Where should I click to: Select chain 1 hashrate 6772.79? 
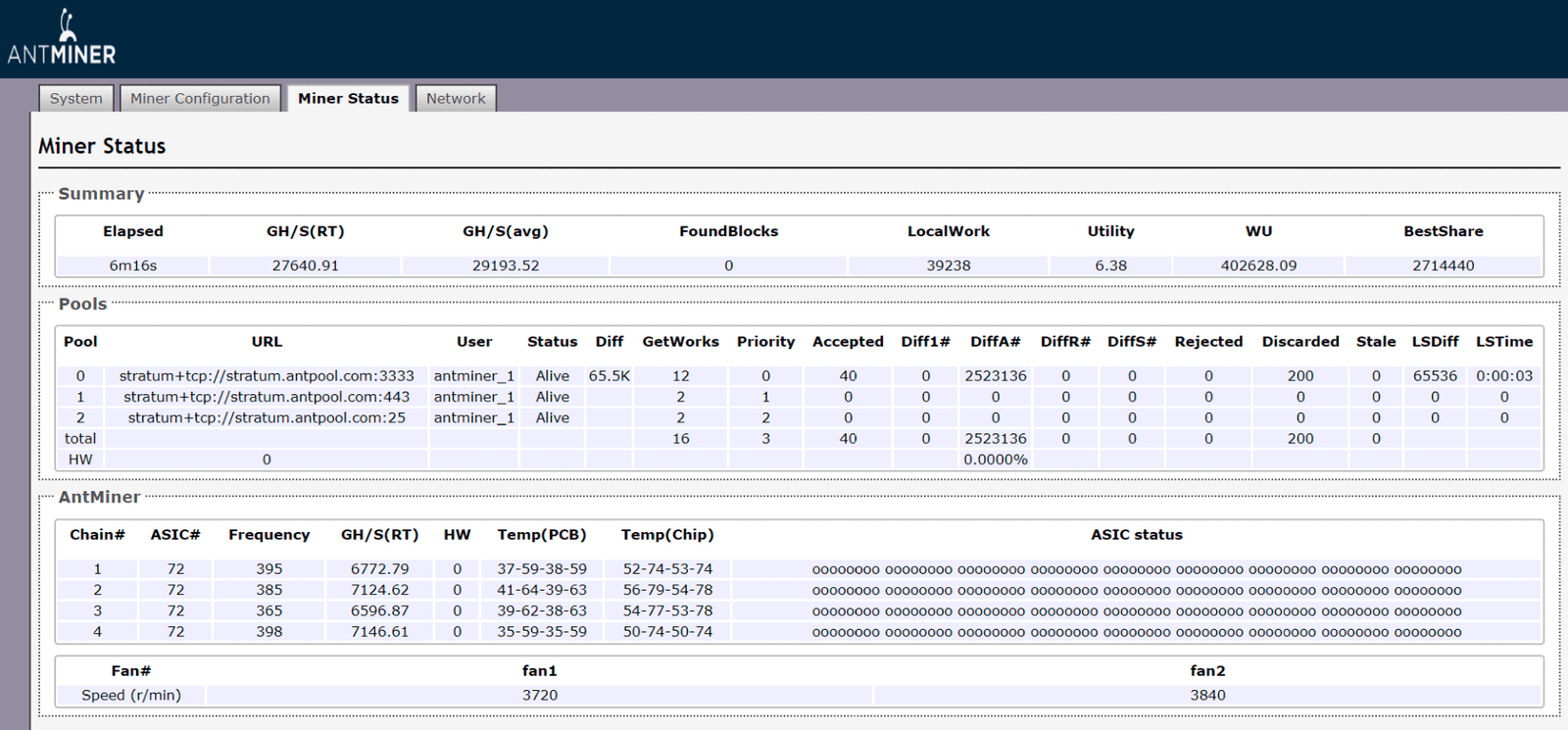click(x=380, y=569)
